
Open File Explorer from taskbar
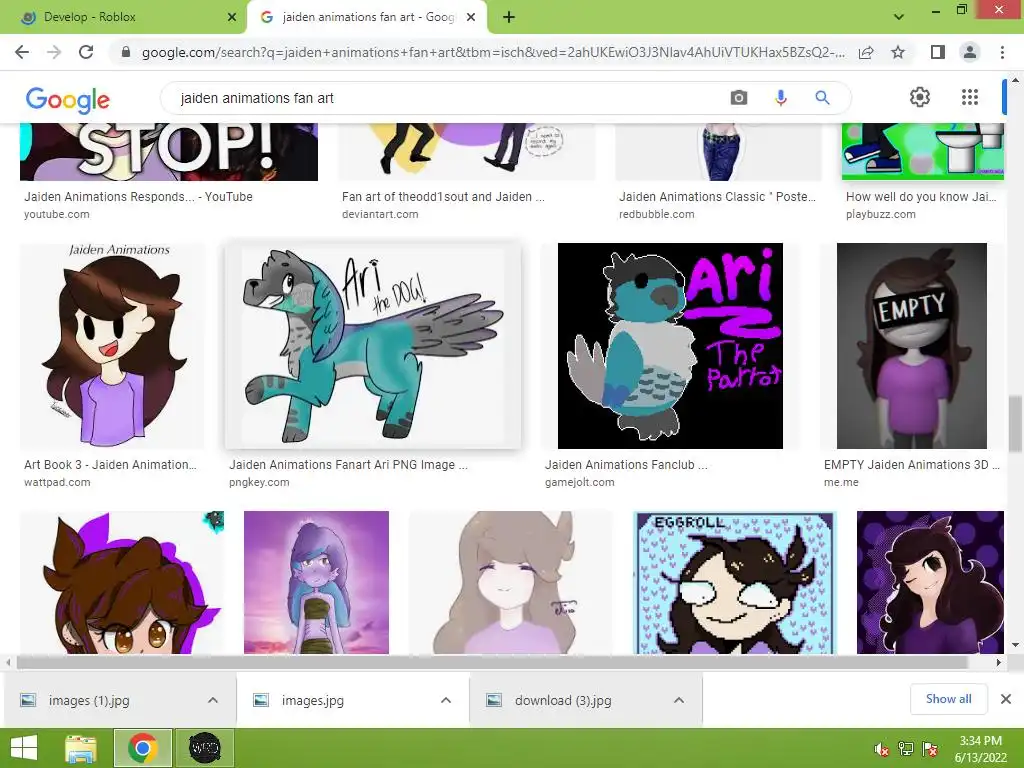tap(81, 748)
